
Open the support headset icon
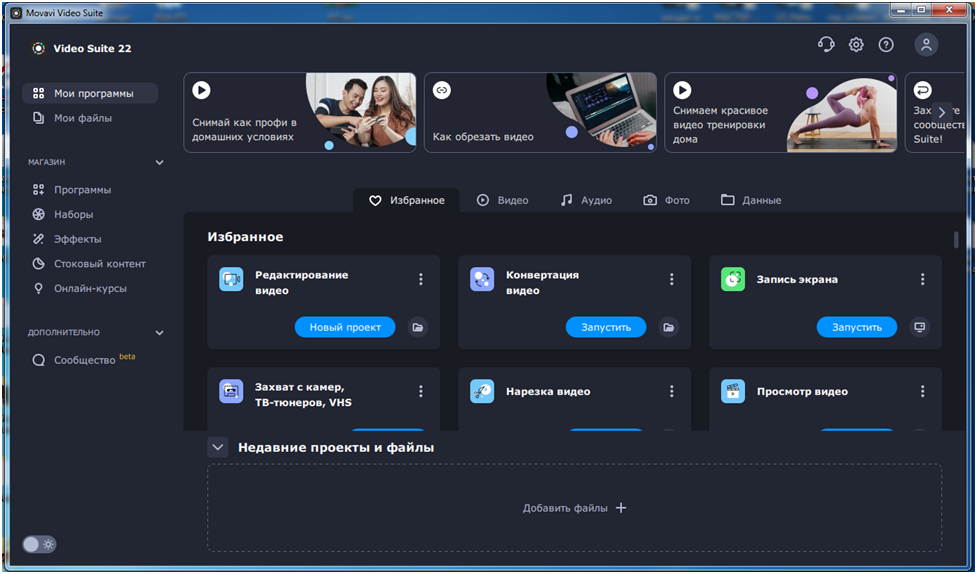tap(826, 44)
